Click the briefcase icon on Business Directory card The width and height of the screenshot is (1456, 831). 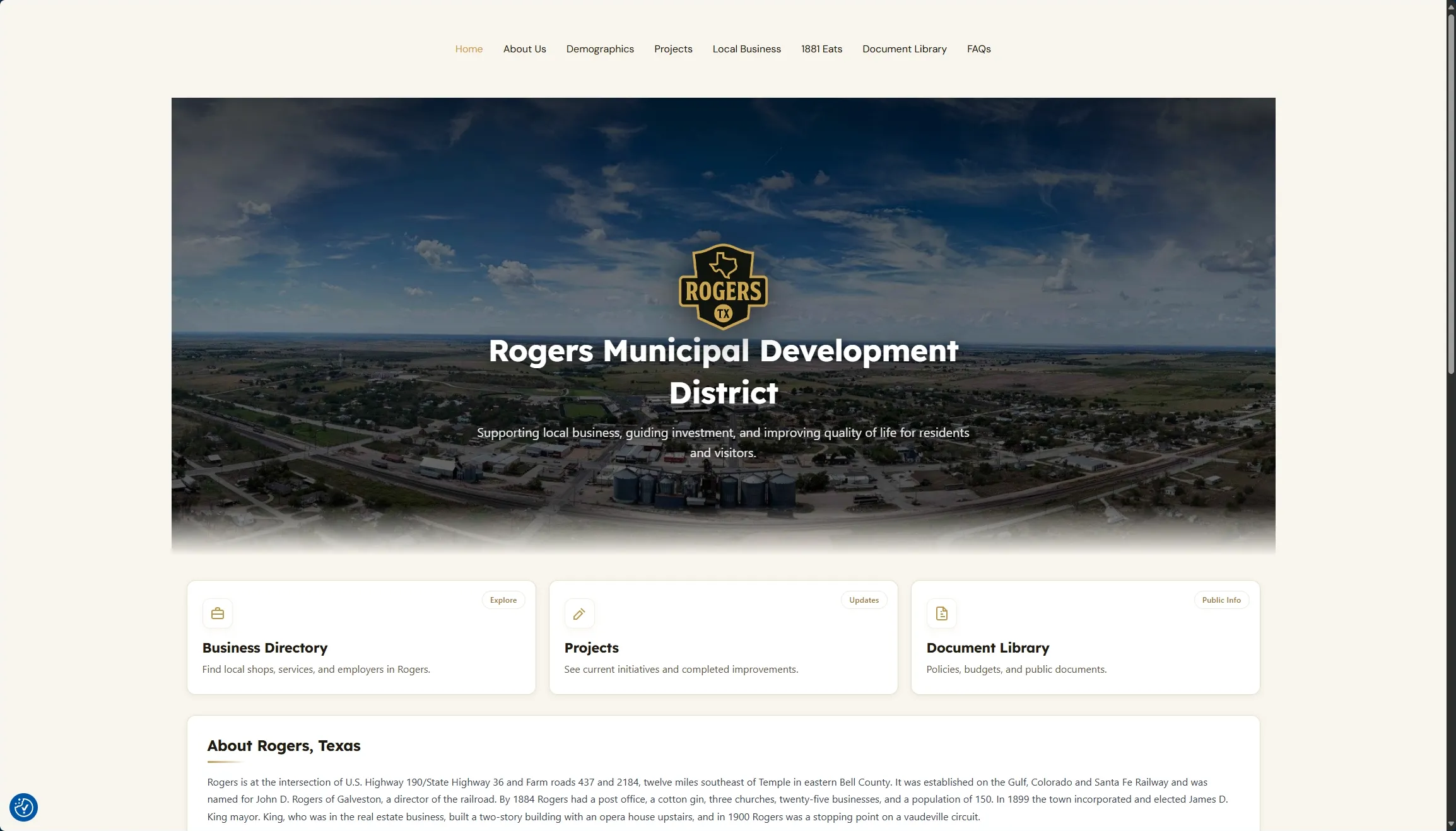pos(217,613)
